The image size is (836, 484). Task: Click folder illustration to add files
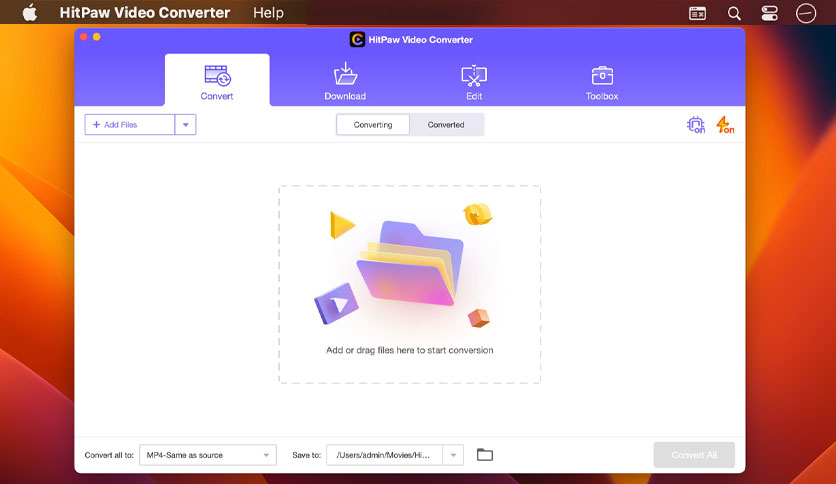coord(409,263)
